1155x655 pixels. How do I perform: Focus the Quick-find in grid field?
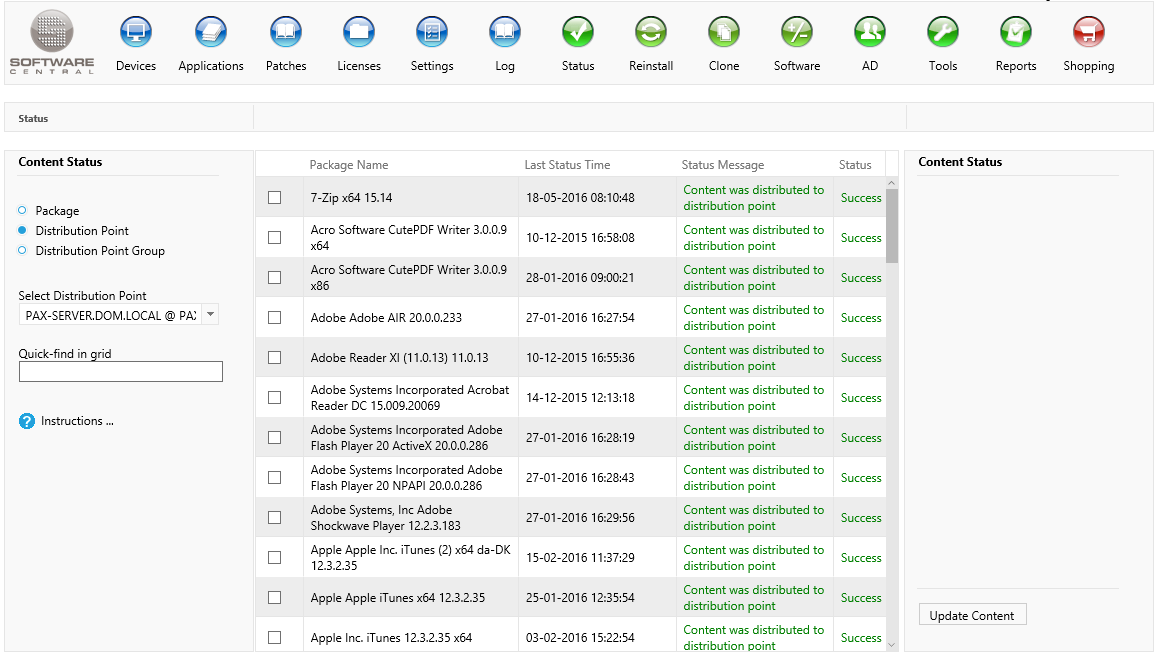(x=121, y=372)
